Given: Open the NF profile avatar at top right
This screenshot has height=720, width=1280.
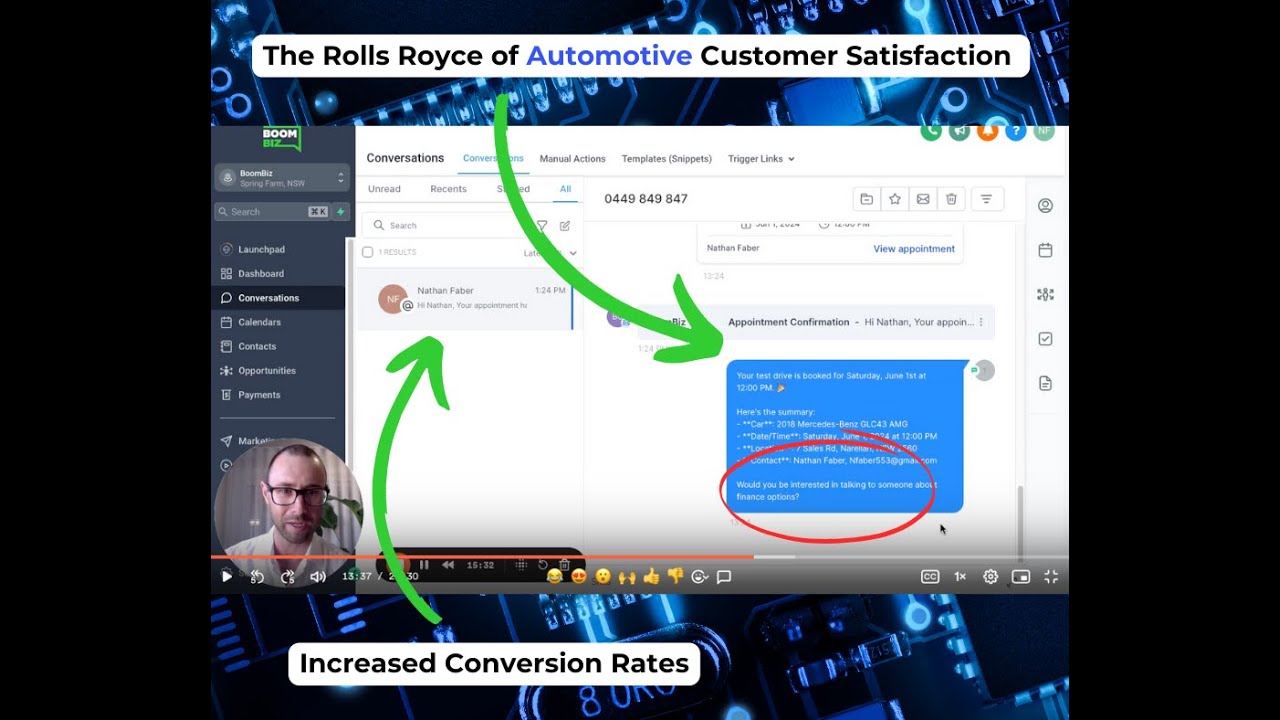Looking at the screenshot, I should [1043, 131].
